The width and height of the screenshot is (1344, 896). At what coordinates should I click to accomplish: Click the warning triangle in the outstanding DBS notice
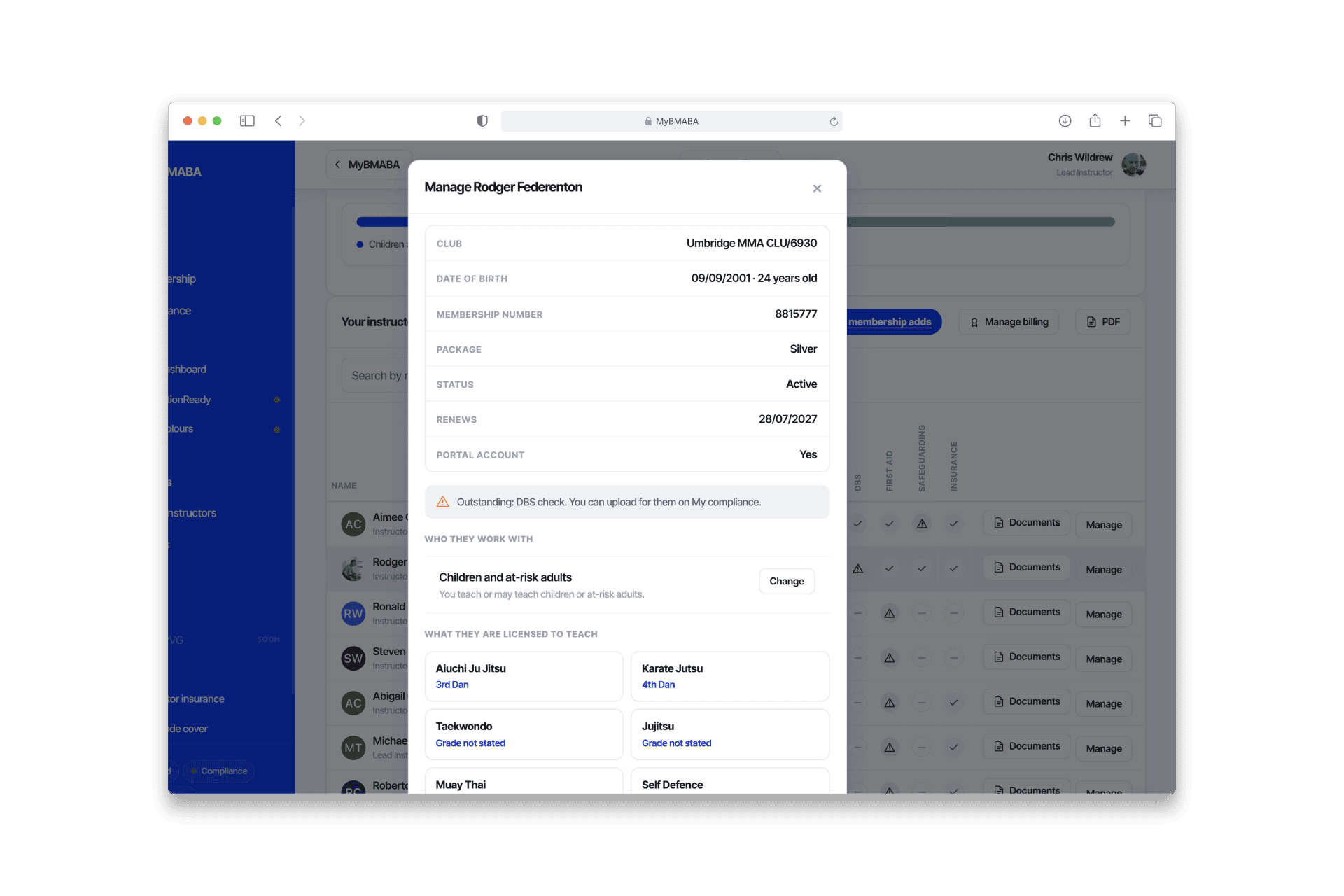click(x=443, y=502)
